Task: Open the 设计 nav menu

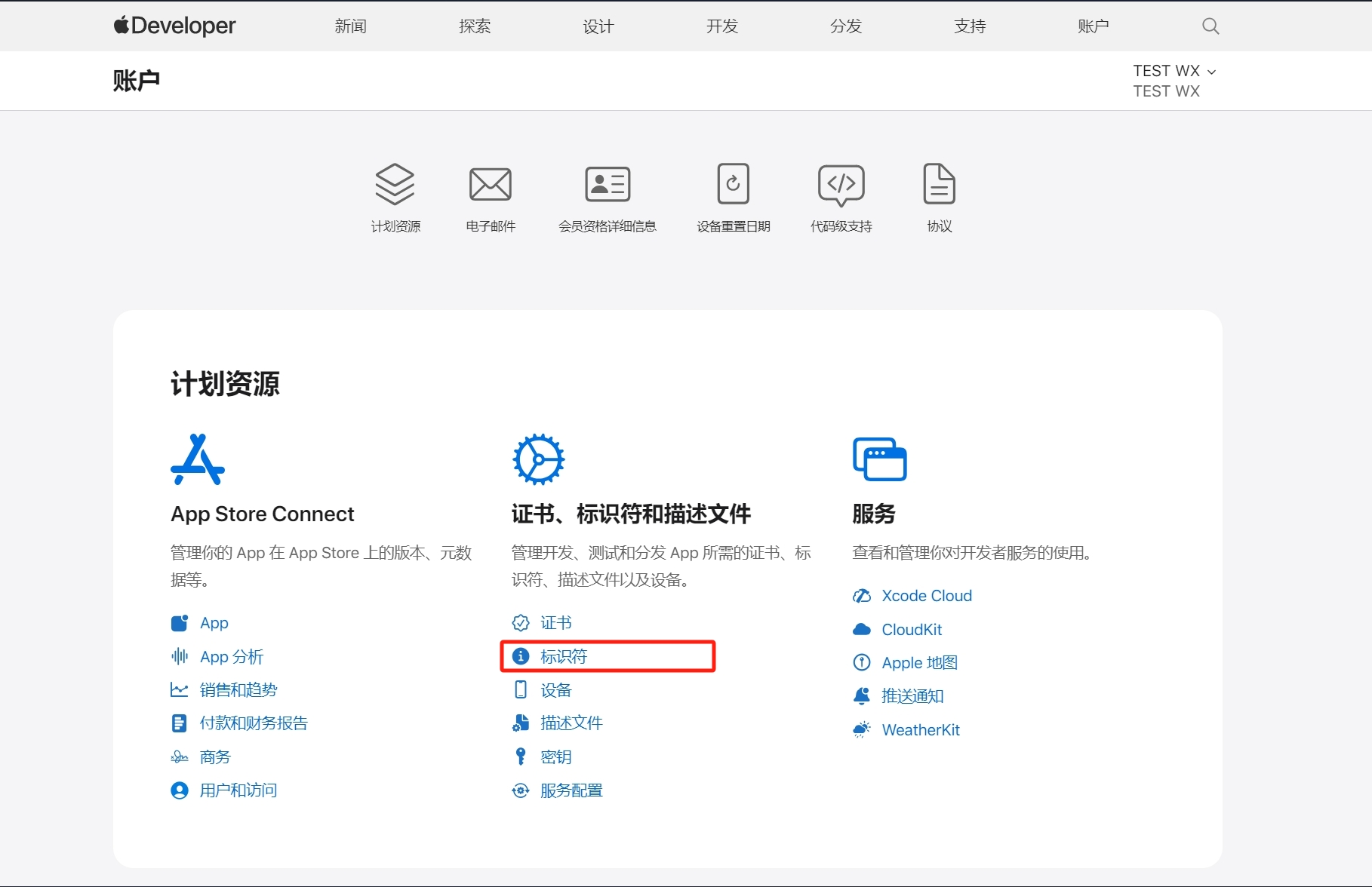Action: click(x=598, y=26)
